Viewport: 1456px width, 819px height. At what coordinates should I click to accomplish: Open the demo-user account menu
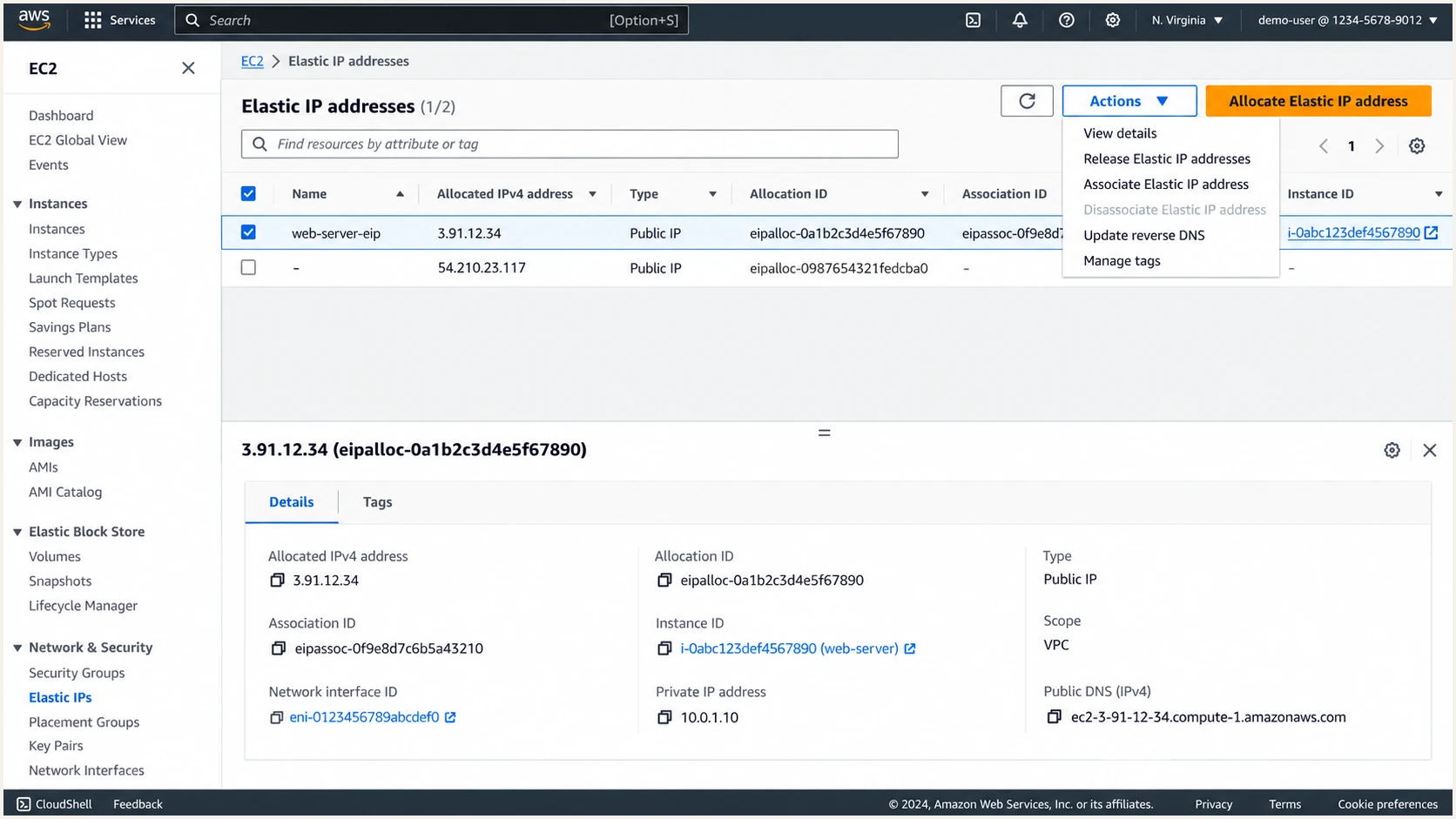1347,20
